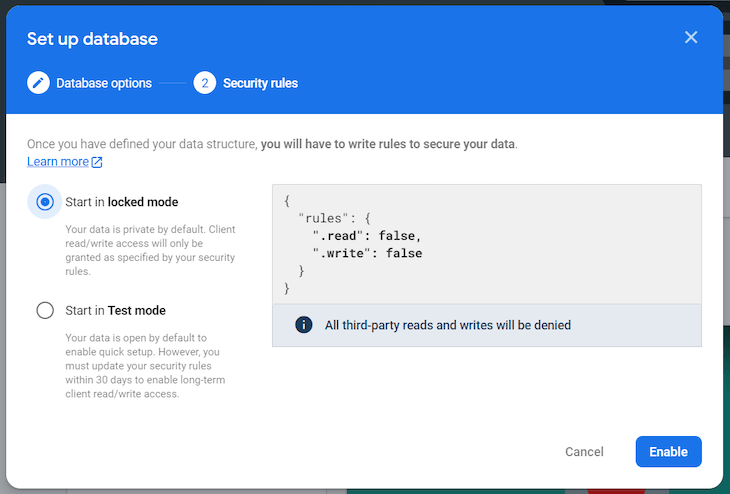Click the info icon in the denial notice
This screenshot has width=730, height=494.
tap(303, 325)
